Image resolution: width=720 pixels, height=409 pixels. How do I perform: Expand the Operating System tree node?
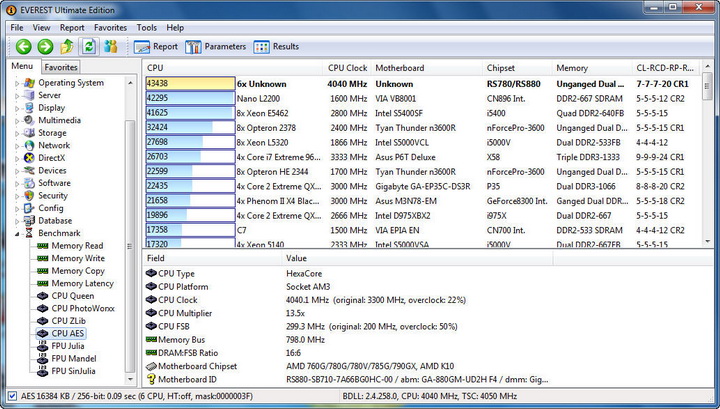click(x=17, y=83)
